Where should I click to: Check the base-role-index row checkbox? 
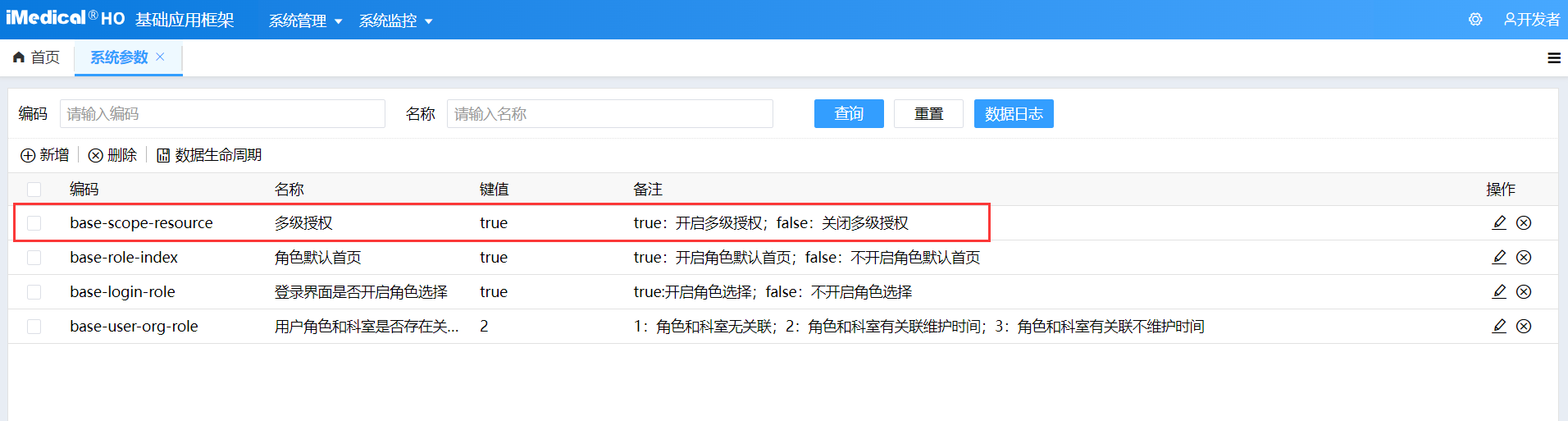coord(34,258)
